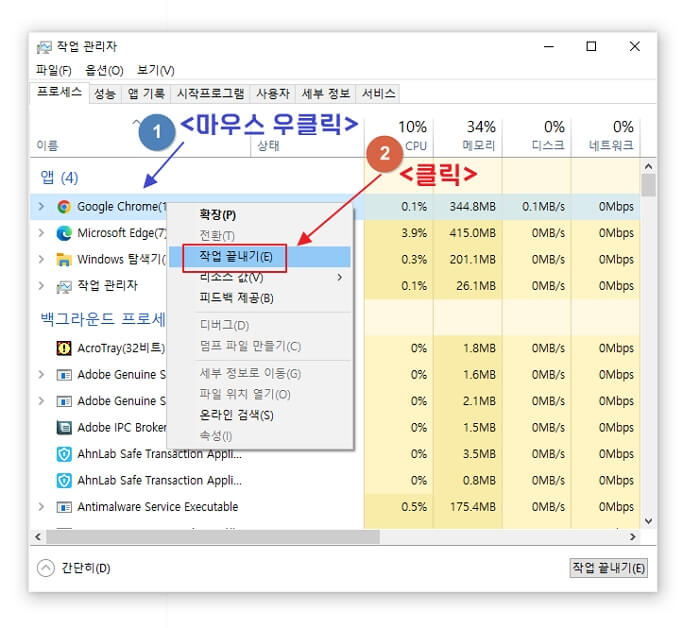Click the Adobe IPC Broker icon
Screen dimensions: 700x628
(64, 428)
